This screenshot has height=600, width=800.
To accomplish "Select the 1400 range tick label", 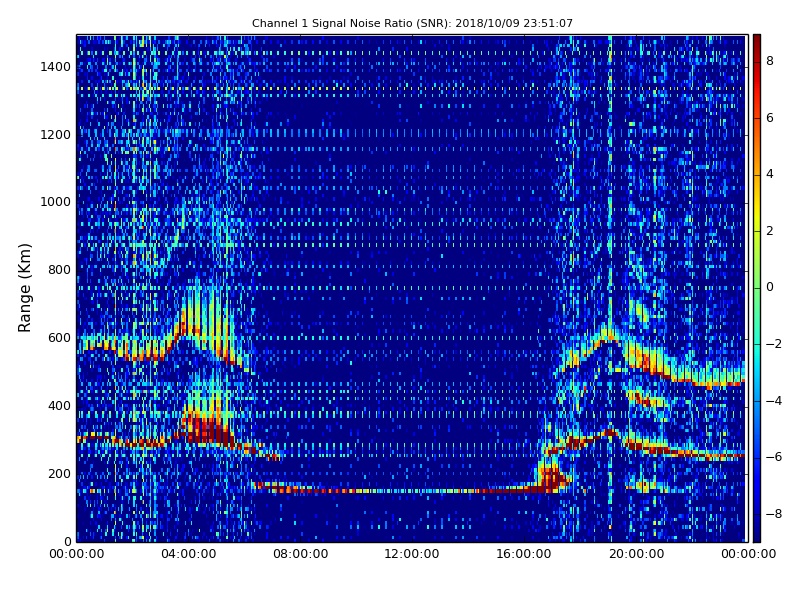I will coord(56,67).
